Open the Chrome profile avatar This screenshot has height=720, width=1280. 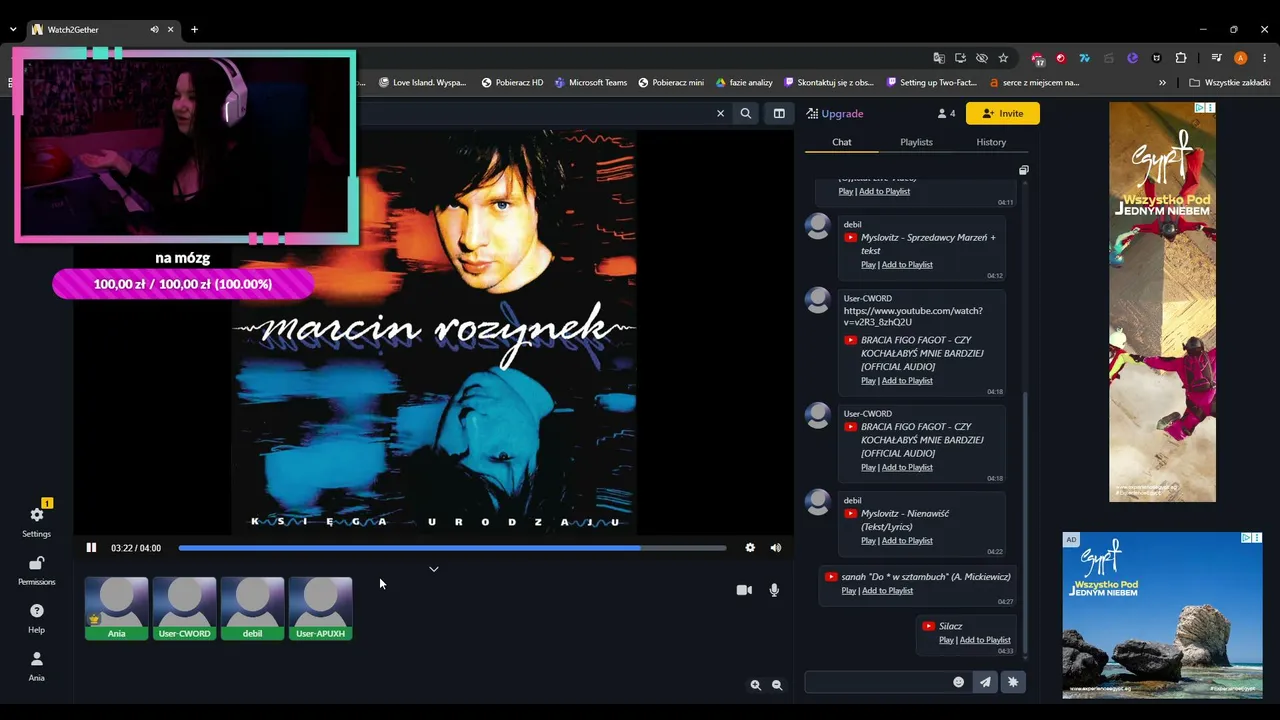pos(1241,58)
